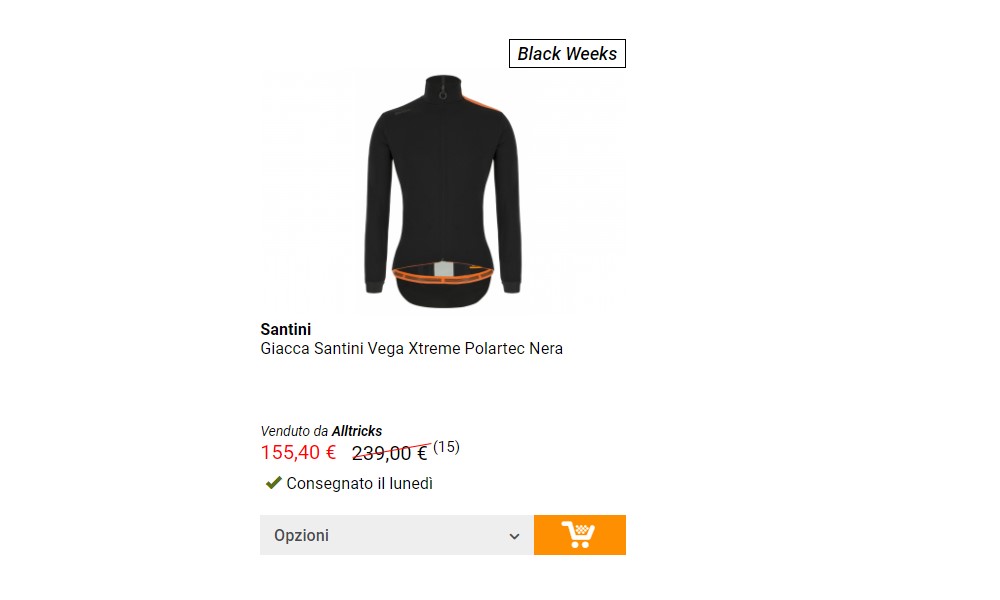Click the crossed-out 239,00 € original price
The height and width of the screenshot is (600, 1000).
point(390,453)
